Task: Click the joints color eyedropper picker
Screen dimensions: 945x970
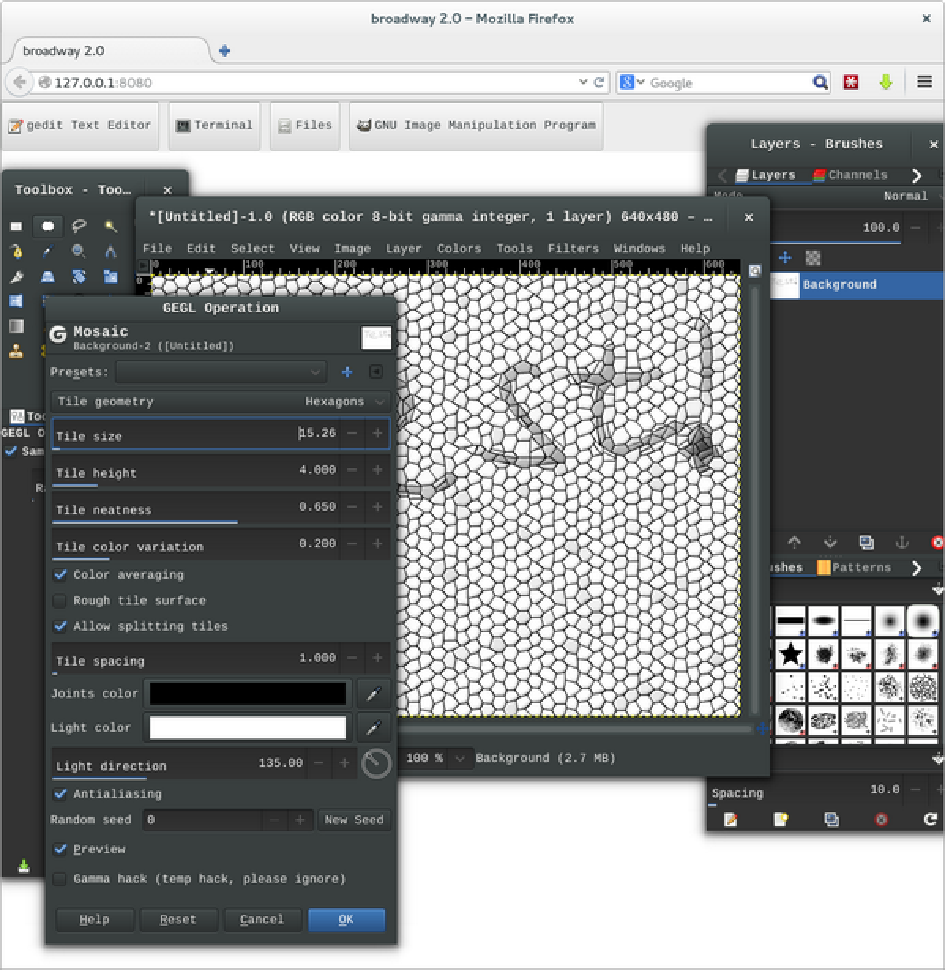Action: click(374, 693)
